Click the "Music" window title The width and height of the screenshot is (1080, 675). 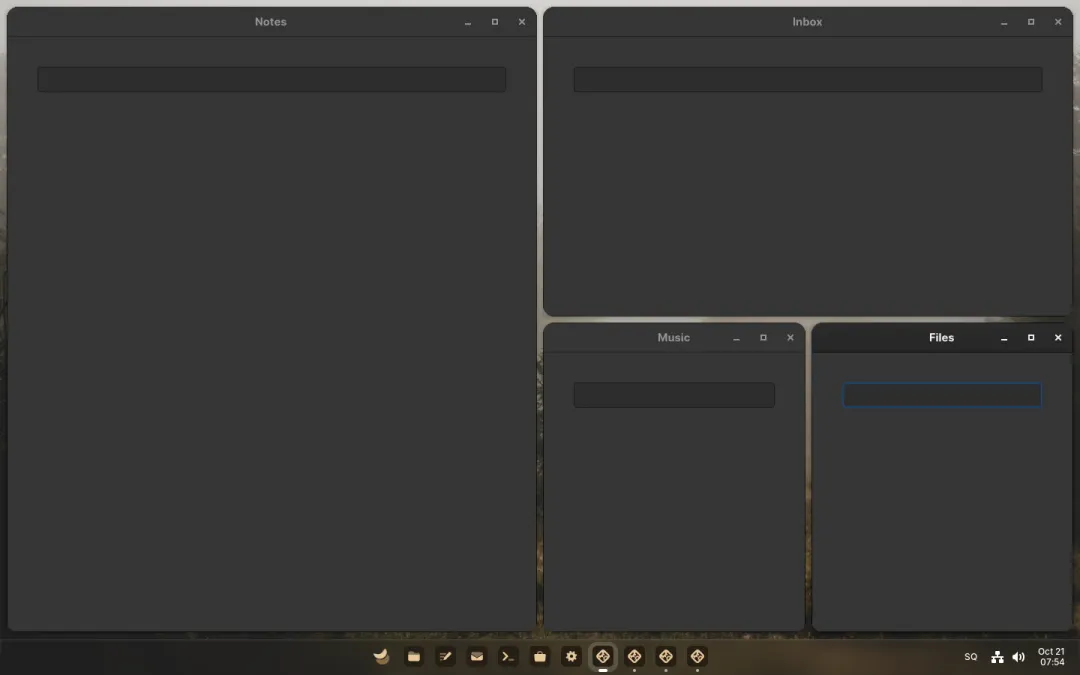(x=674, y=338)
